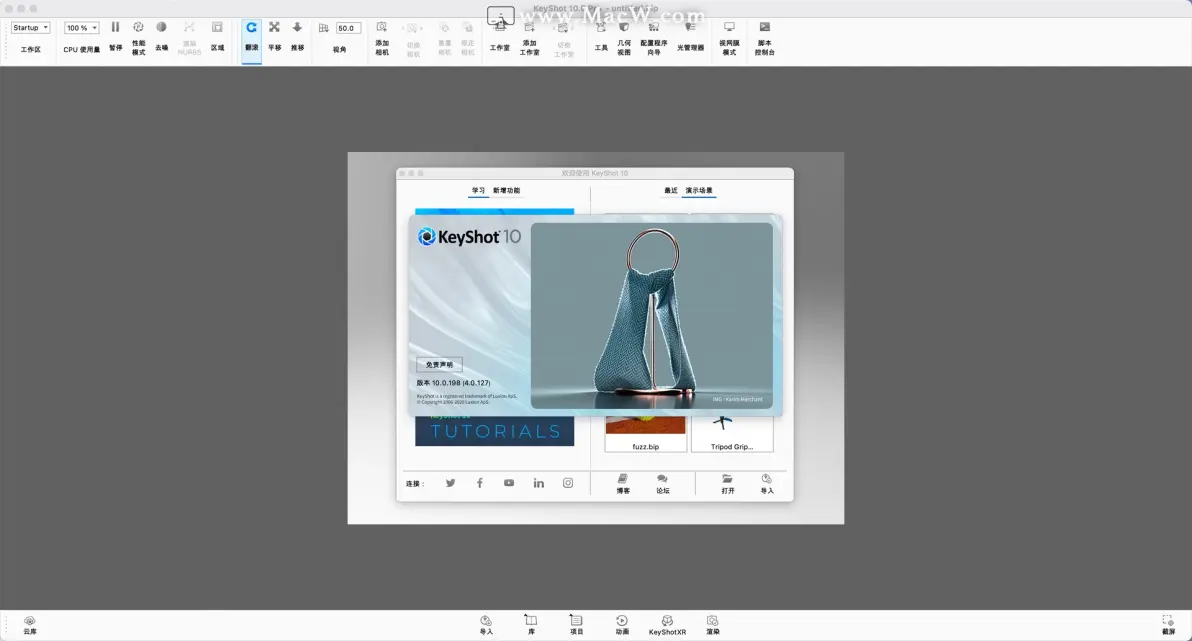Click 打开 open in welcome window
The image size is (1192, 641).
(x=728, y=484)
